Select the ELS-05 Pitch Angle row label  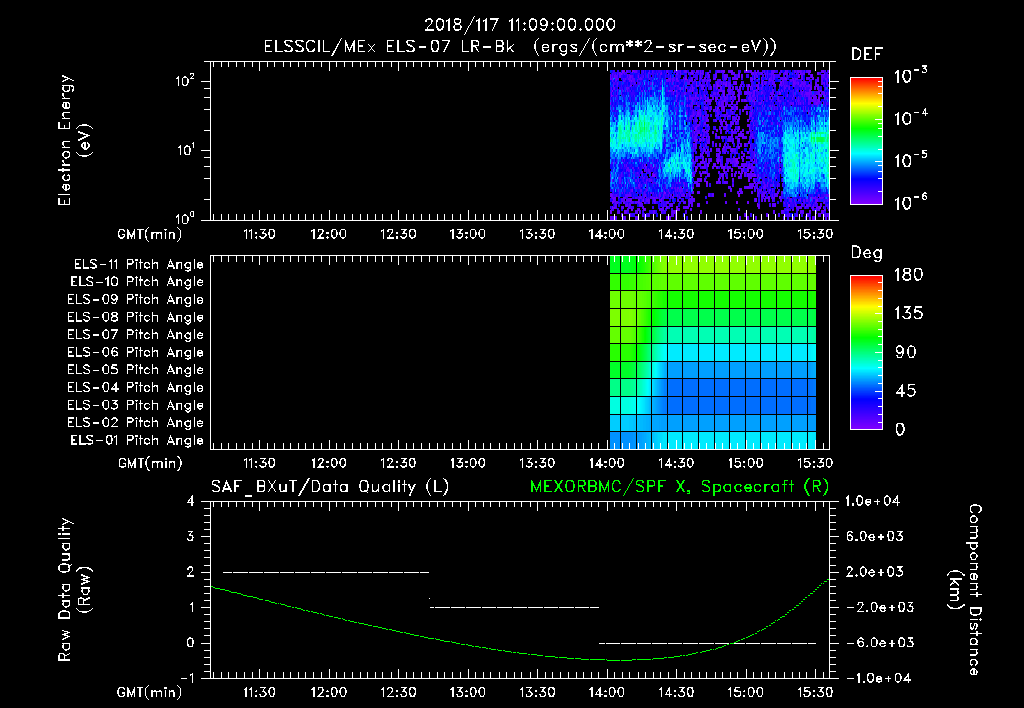coord(136,370)
